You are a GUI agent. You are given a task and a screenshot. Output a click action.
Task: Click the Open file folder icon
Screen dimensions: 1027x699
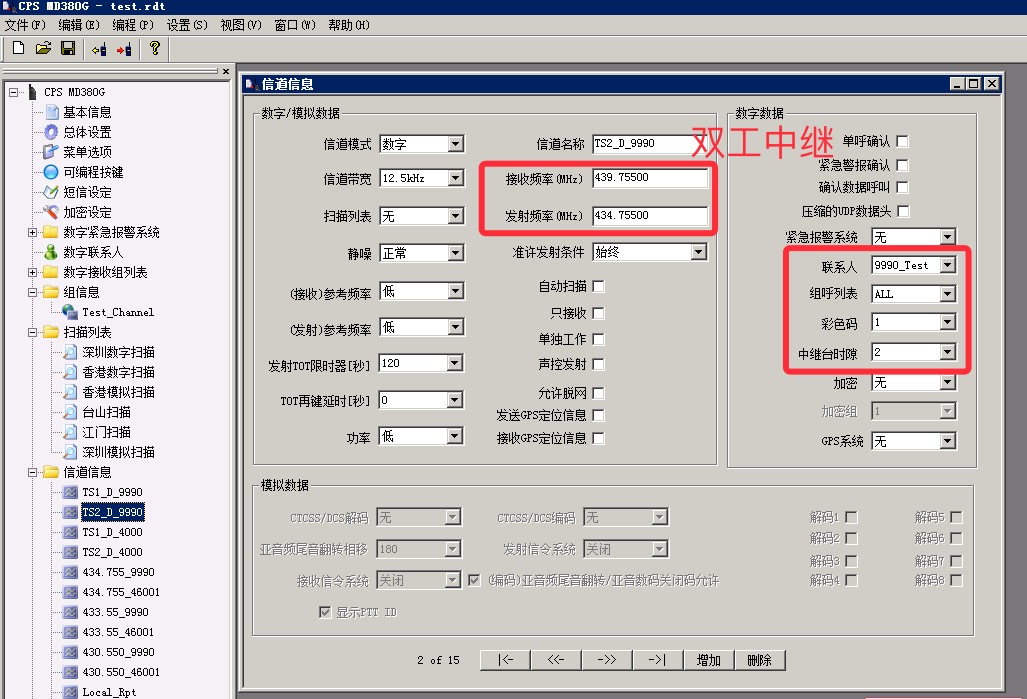43,48
